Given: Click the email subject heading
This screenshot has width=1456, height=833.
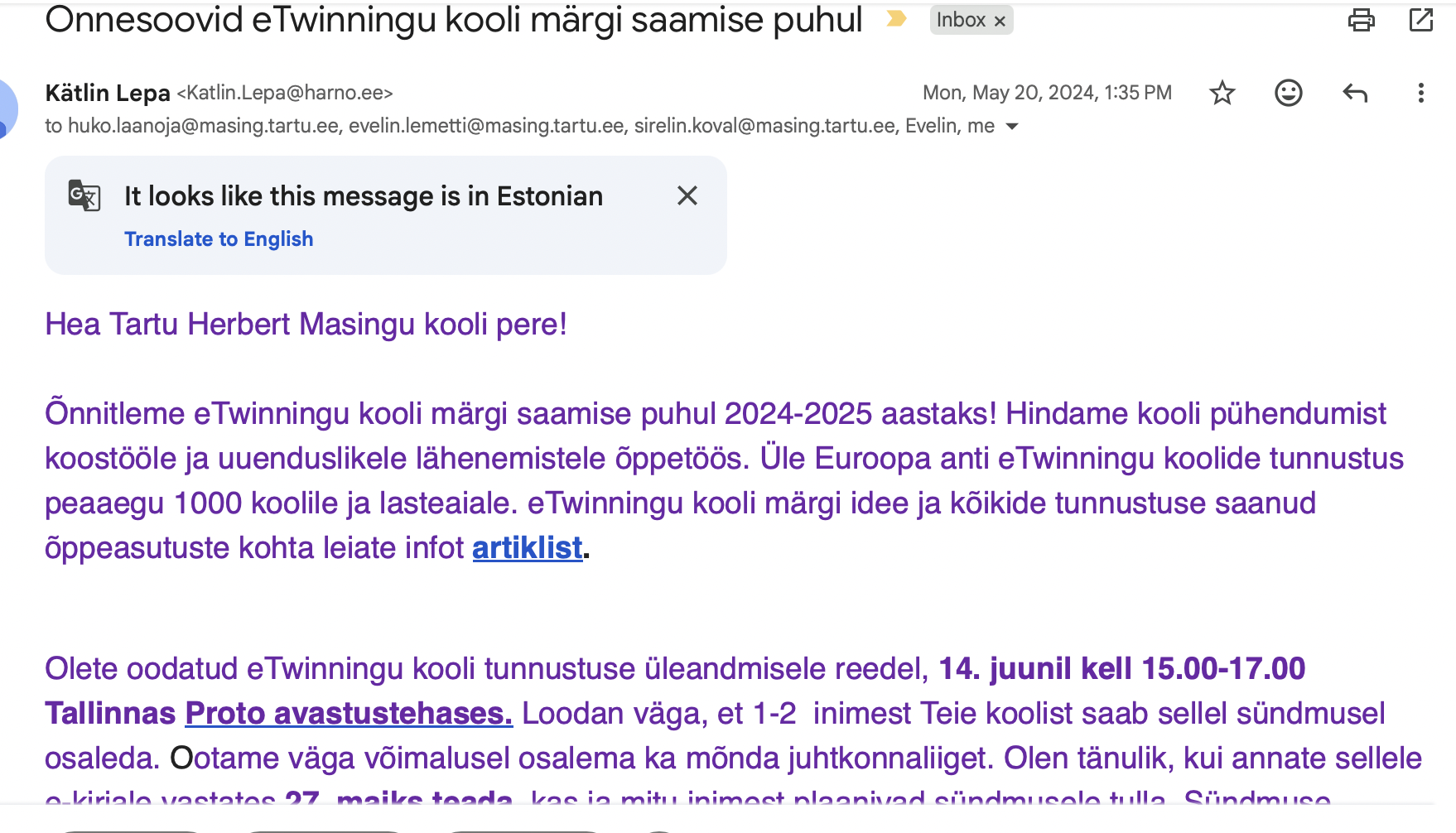Looking at the screenshot, I should [454, 19].
